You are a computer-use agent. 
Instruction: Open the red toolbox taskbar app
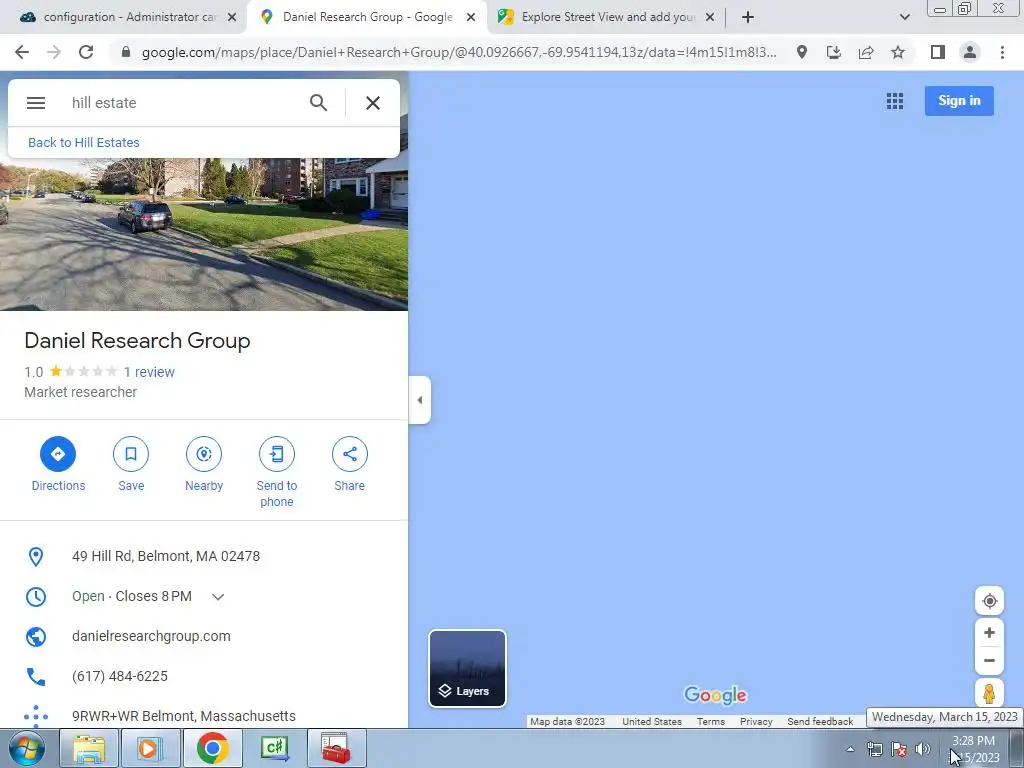(336, 748)
